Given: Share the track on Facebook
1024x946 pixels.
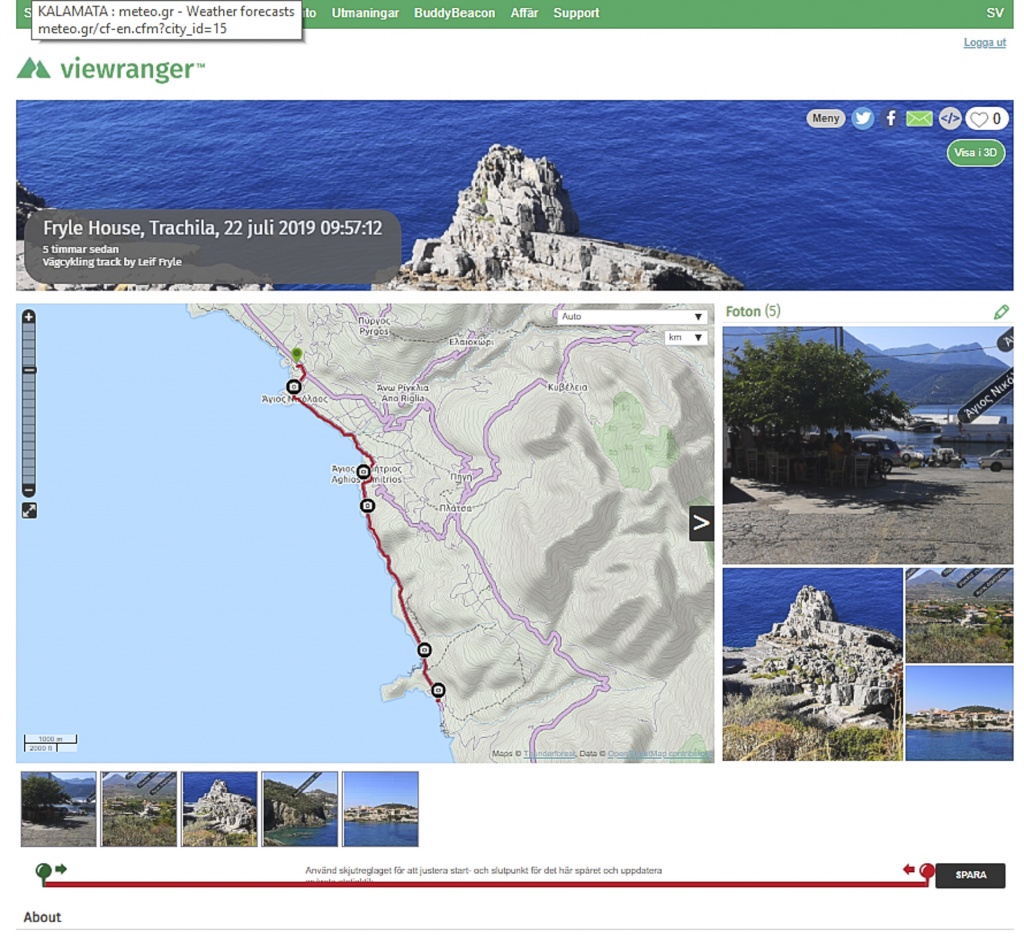Looking at the screenshot, I should click(891, 118).
